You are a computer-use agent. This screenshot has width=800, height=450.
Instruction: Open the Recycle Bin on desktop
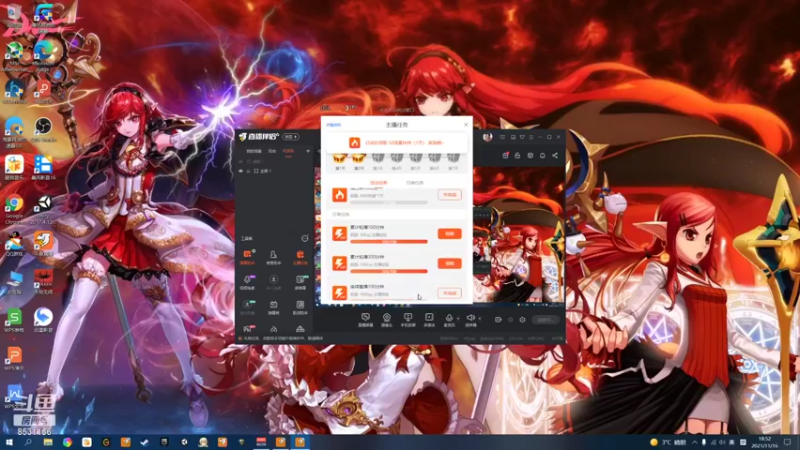point(14,15)
